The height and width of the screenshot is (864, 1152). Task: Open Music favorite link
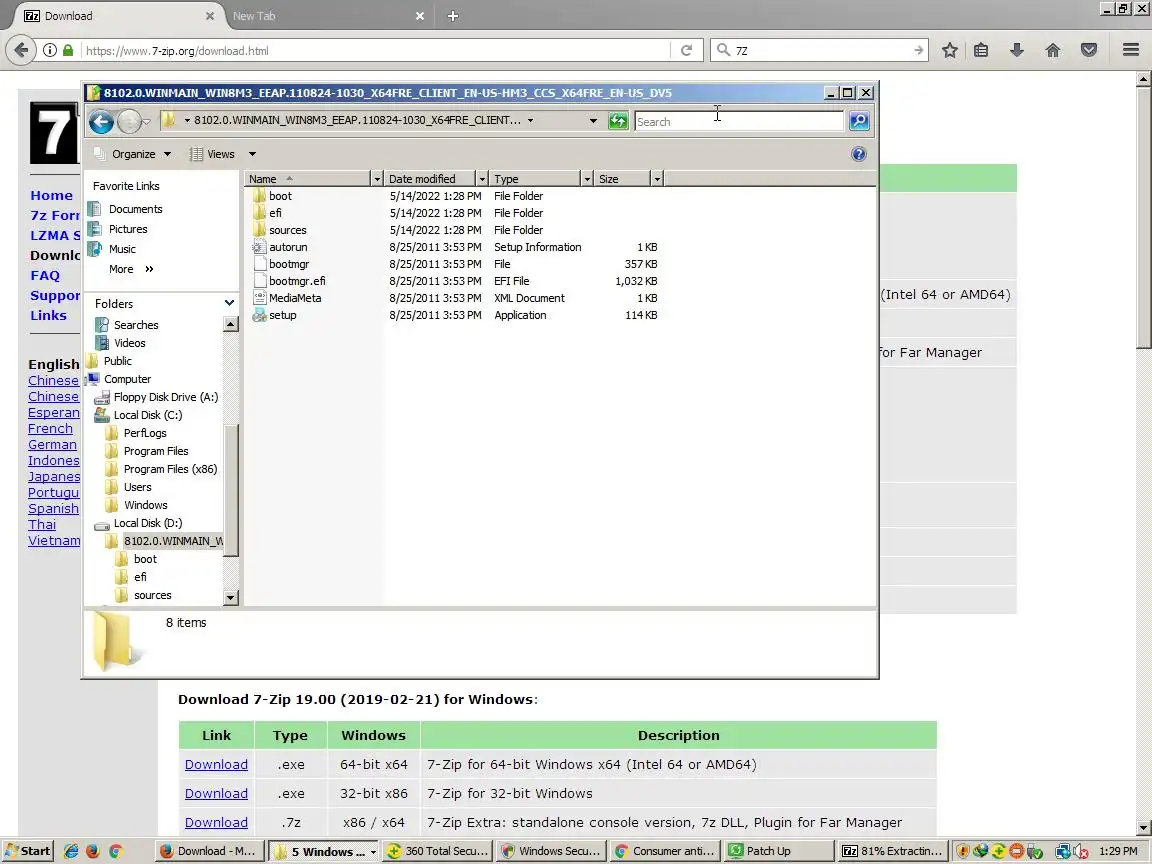click(122, 248)
